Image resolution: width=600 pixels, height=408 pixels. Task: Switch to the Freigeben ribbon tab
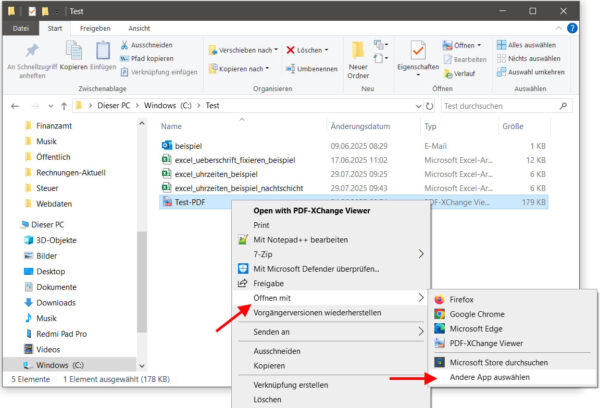coord(95,28)
